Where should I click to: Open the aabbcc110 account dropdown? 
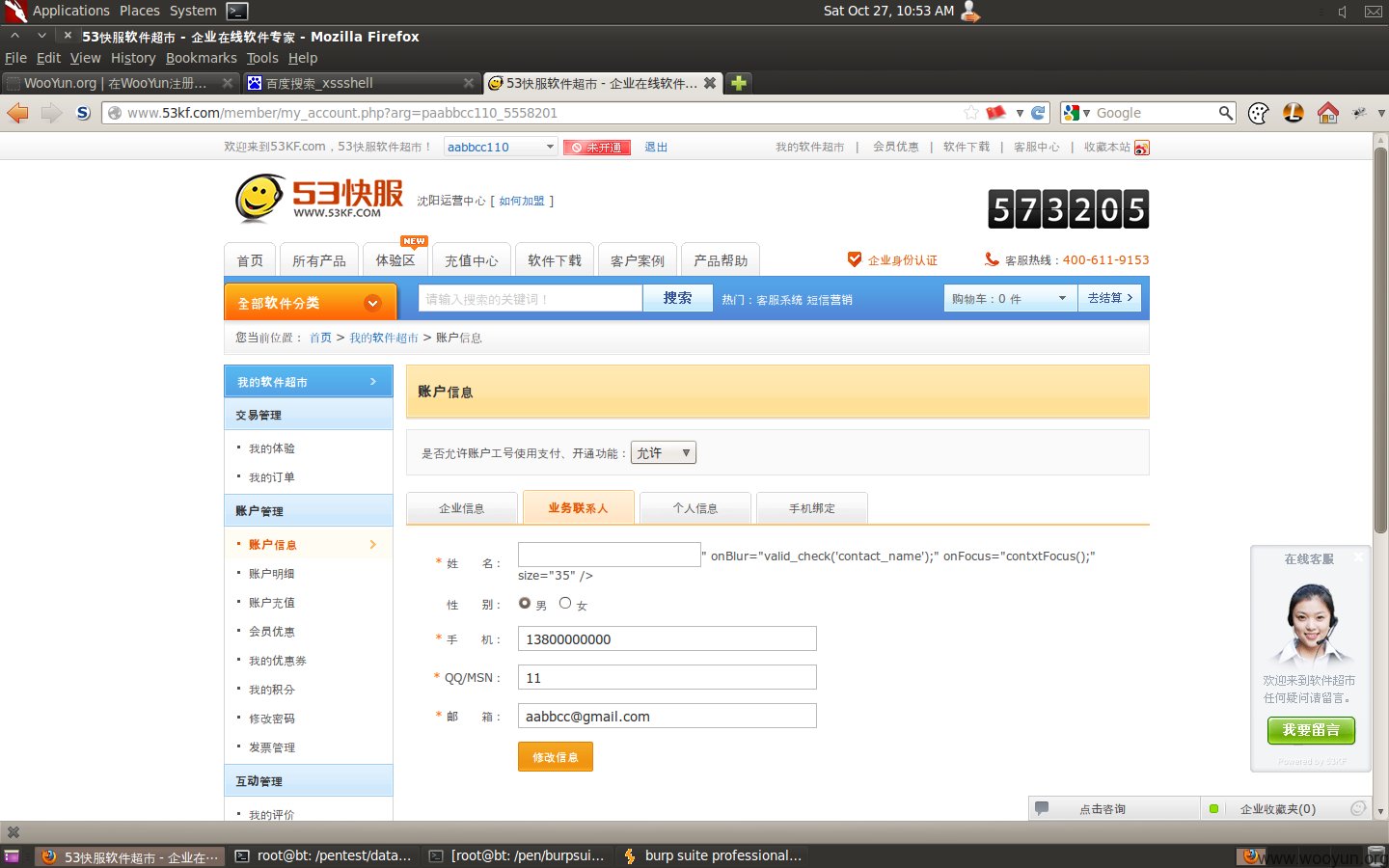pyautogui.click(x=501, y=147)
